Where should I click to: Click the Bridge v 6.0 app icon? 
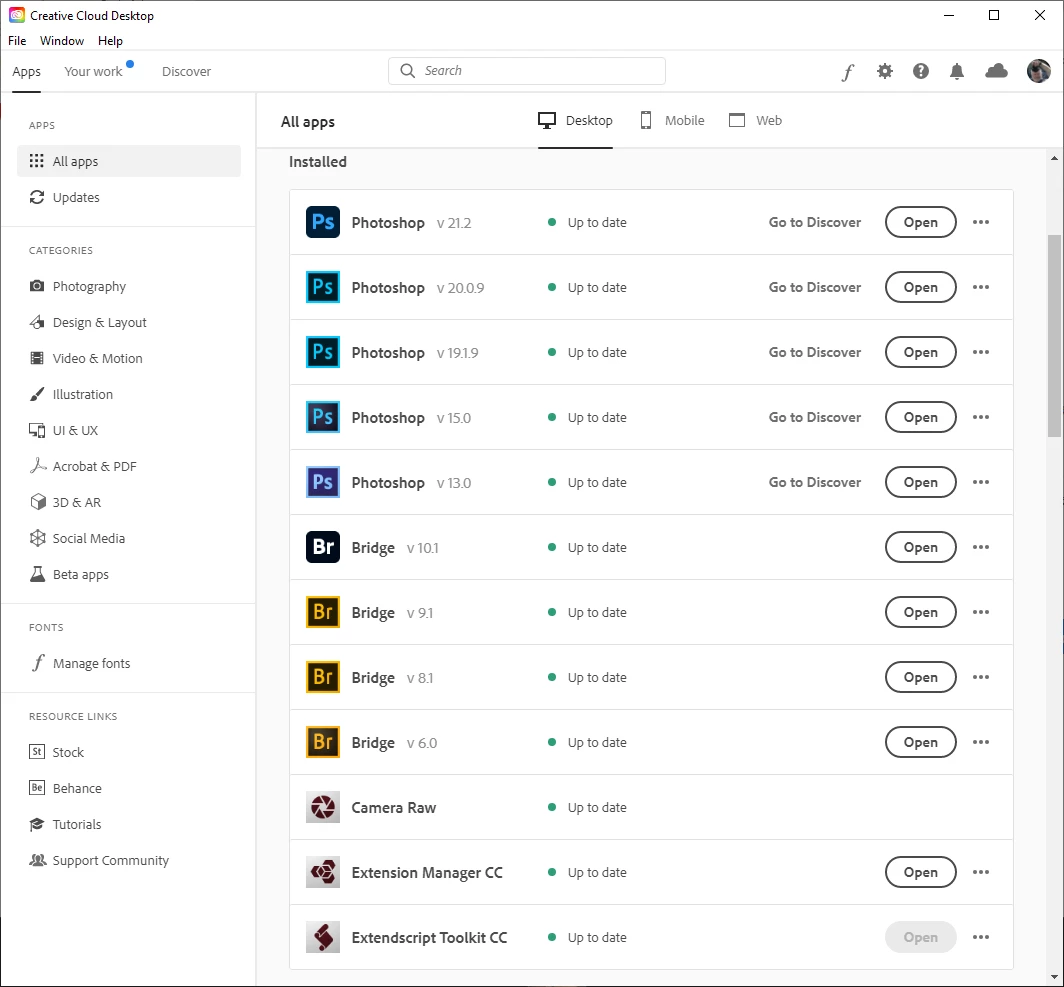pos(322,742)
